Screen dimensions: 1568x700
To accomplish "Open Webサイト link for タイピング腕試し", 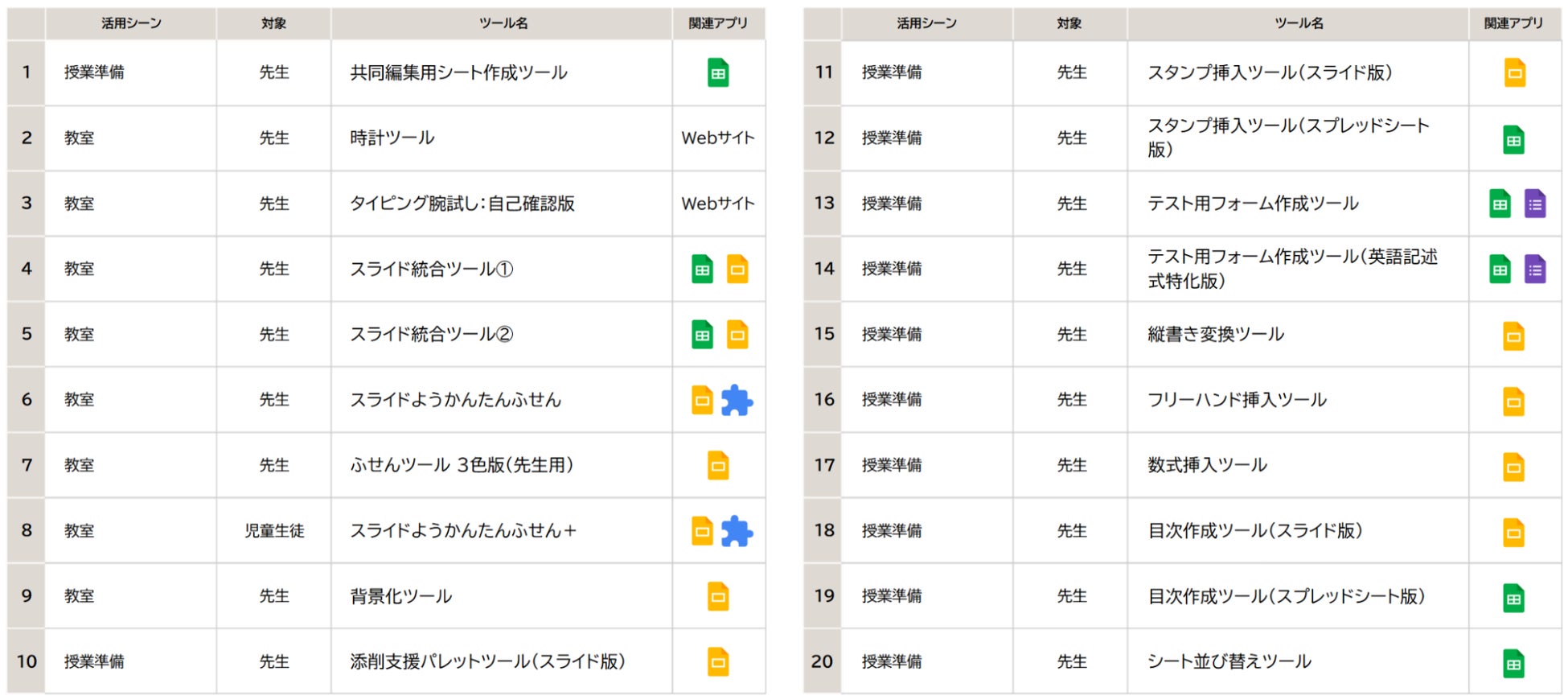I will 718,204.
